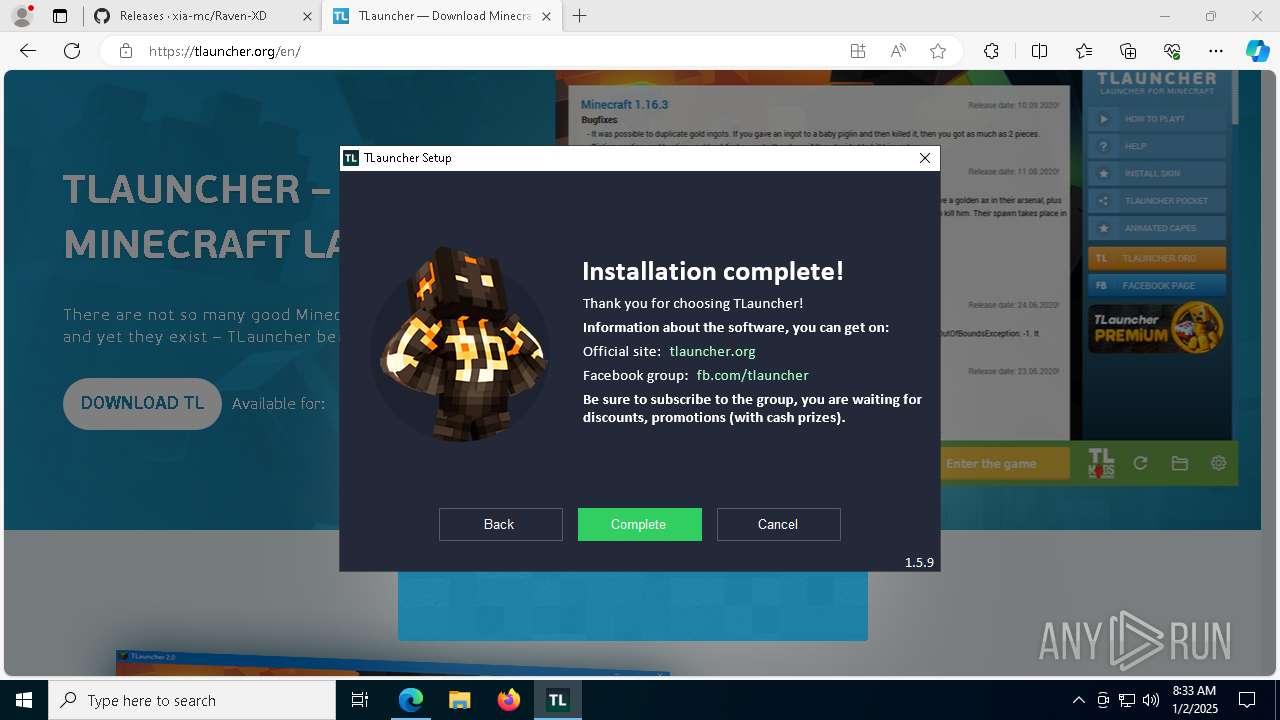Close the TLauncher Setup dialog
The image size is (1280, 720).
(x=925, y=158)
